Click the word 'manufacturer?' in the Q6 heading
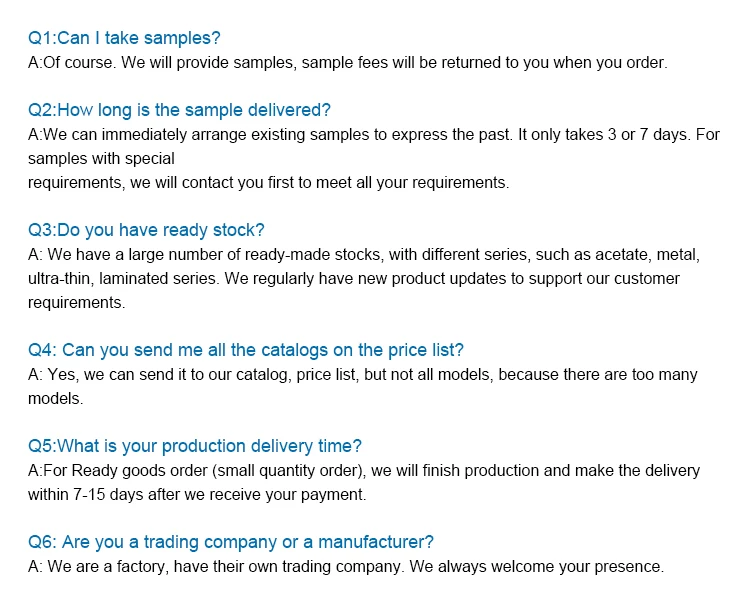This screenshot has width=750, height=609. 376,542
